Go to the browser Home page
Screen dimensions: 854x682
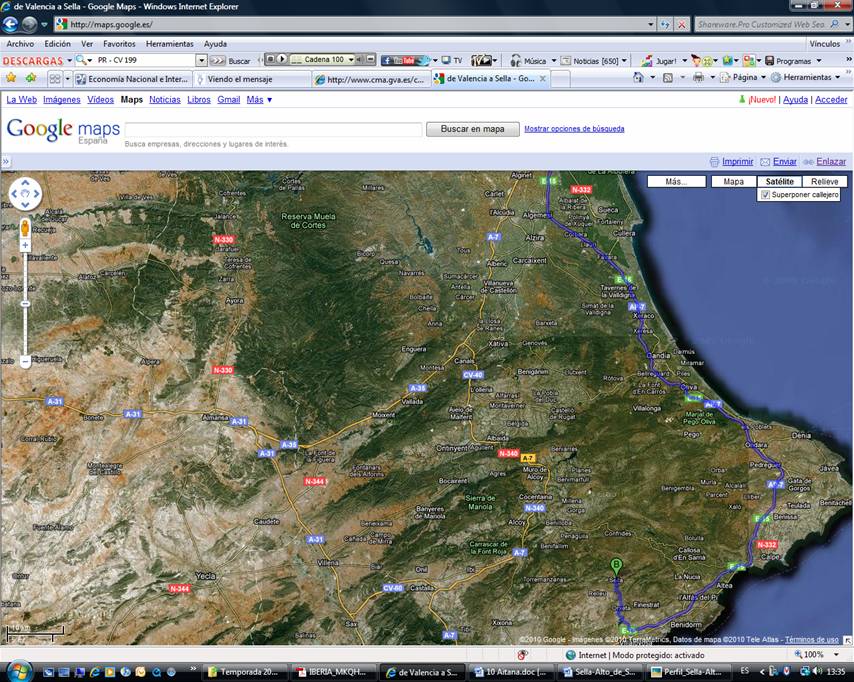[638, 77]
